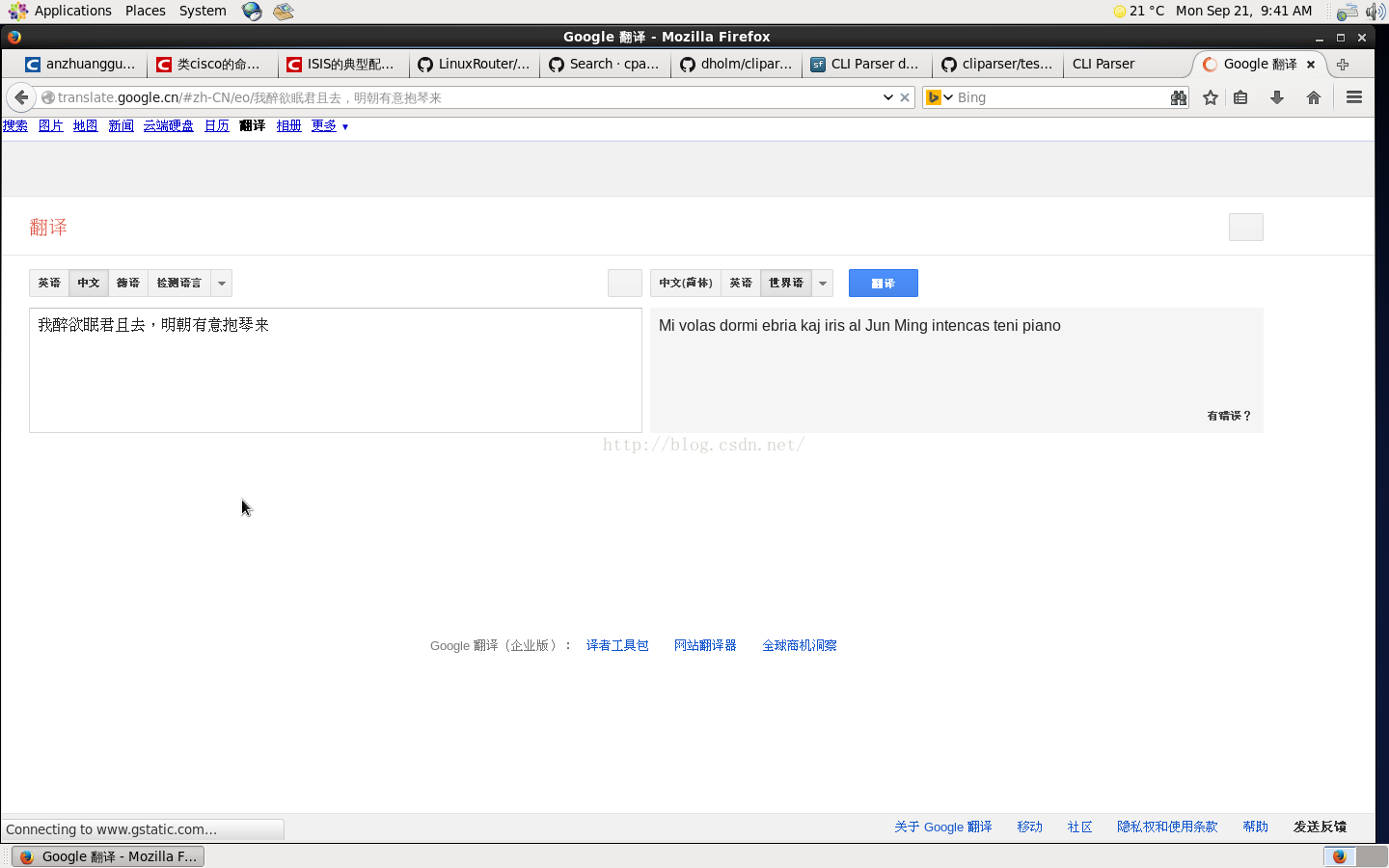This screenshot has height=868, width=1389.
Task: Switch to the CLI Parser tab
Action: tap(1129, 65)
